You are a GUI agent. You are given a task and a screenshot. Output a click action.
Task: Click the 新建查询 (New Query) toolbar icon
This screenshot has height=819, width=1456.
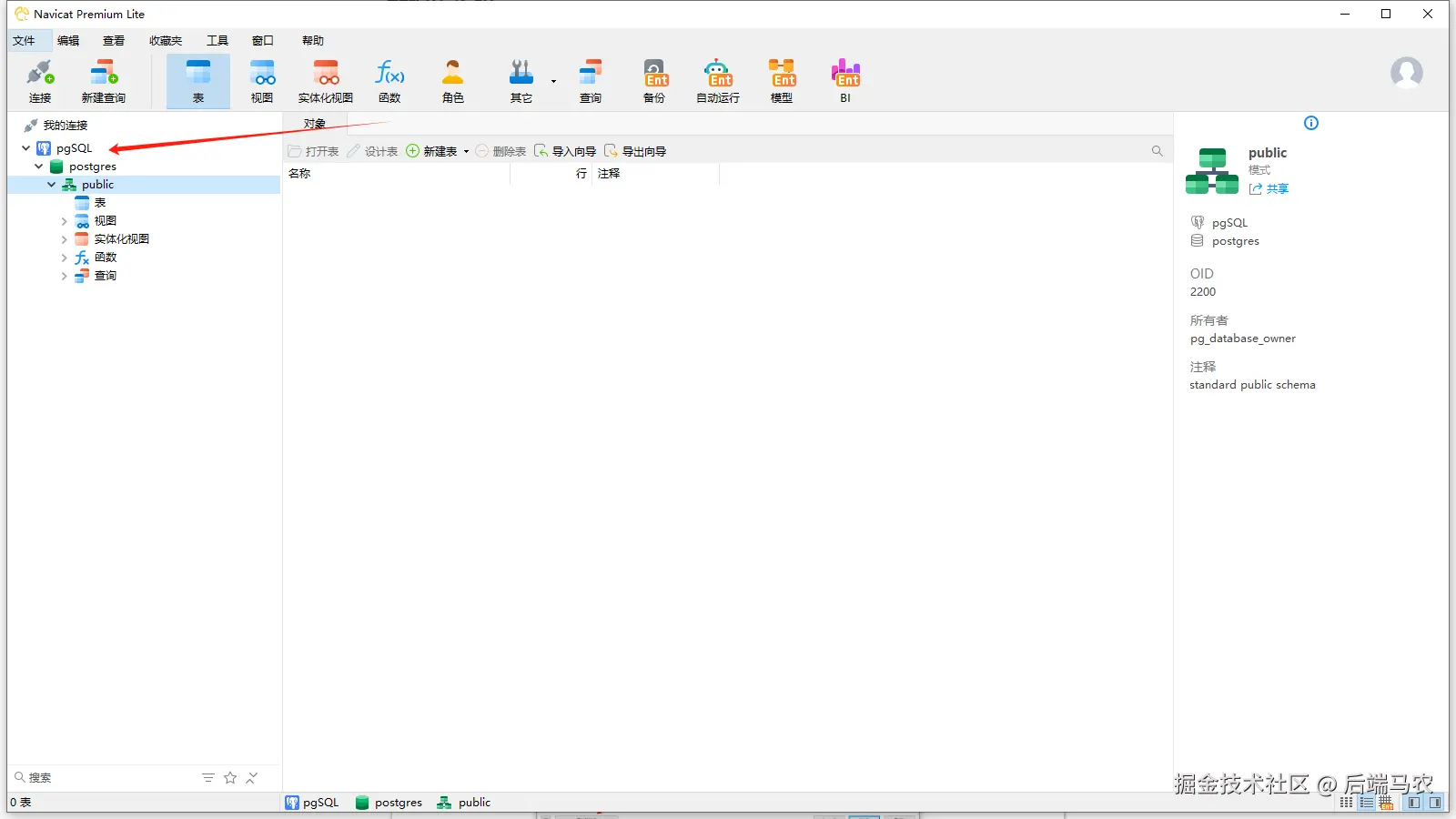pos(104,81)
